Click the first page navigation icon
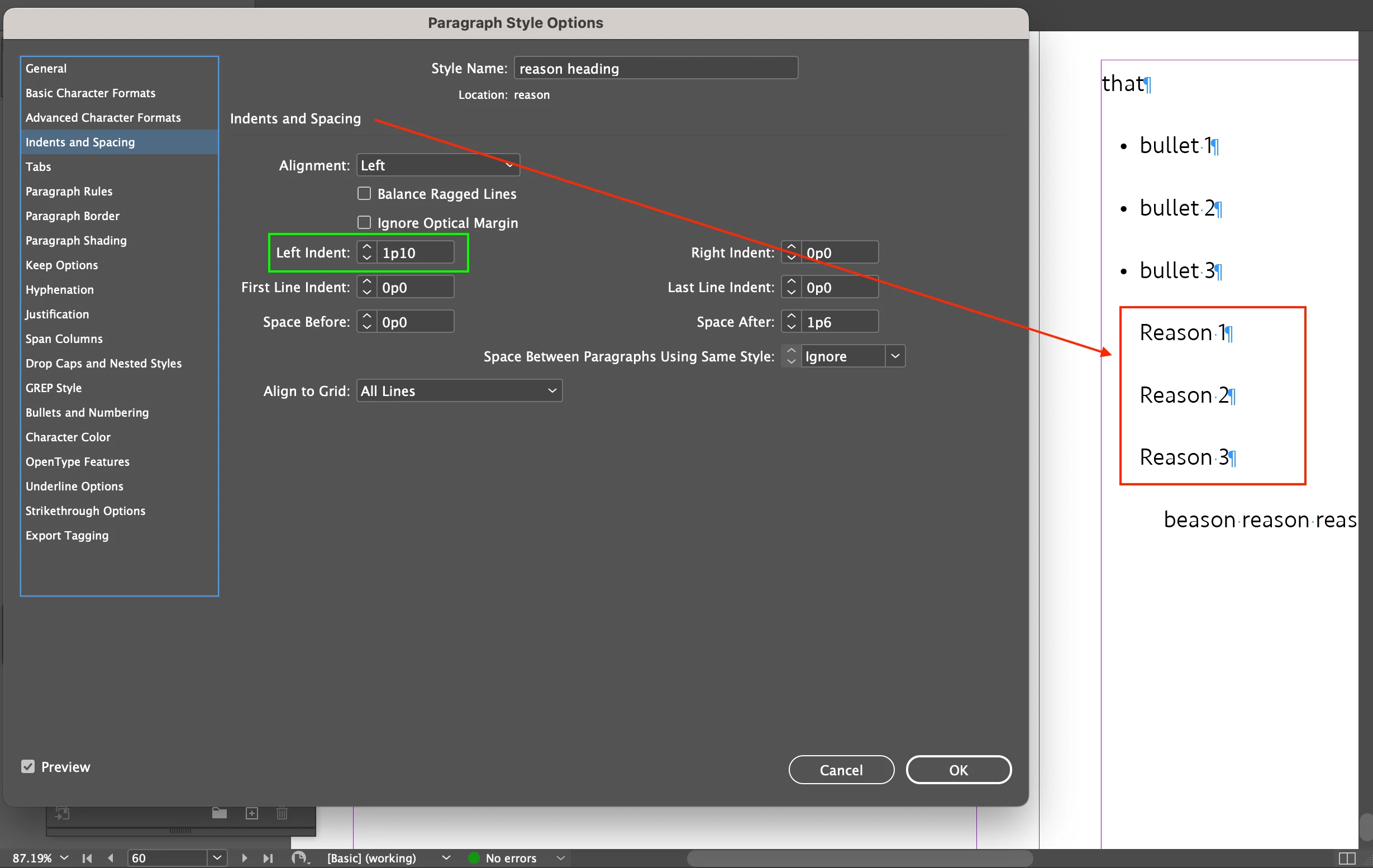Viewport: 1373px width, 868px height. (x=87, y=858)
